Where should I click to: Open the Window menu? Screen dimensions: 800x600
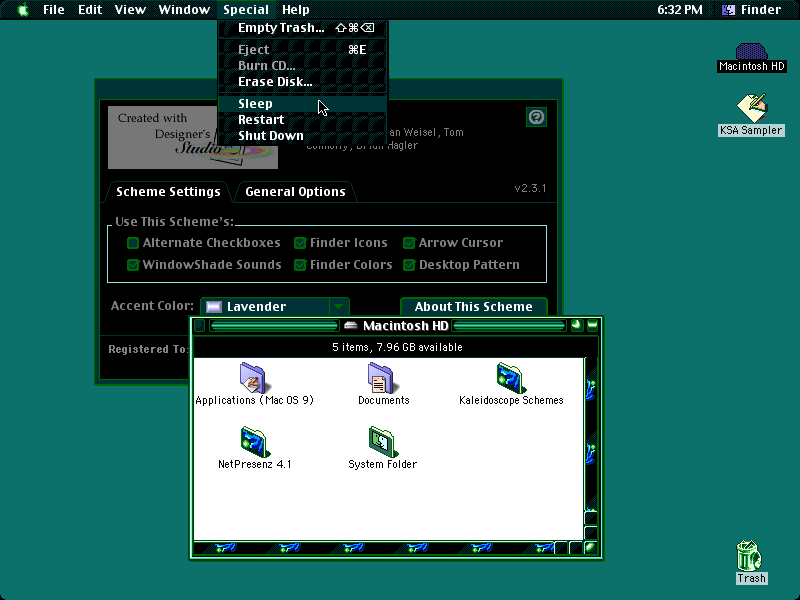(x=184, y=10)
